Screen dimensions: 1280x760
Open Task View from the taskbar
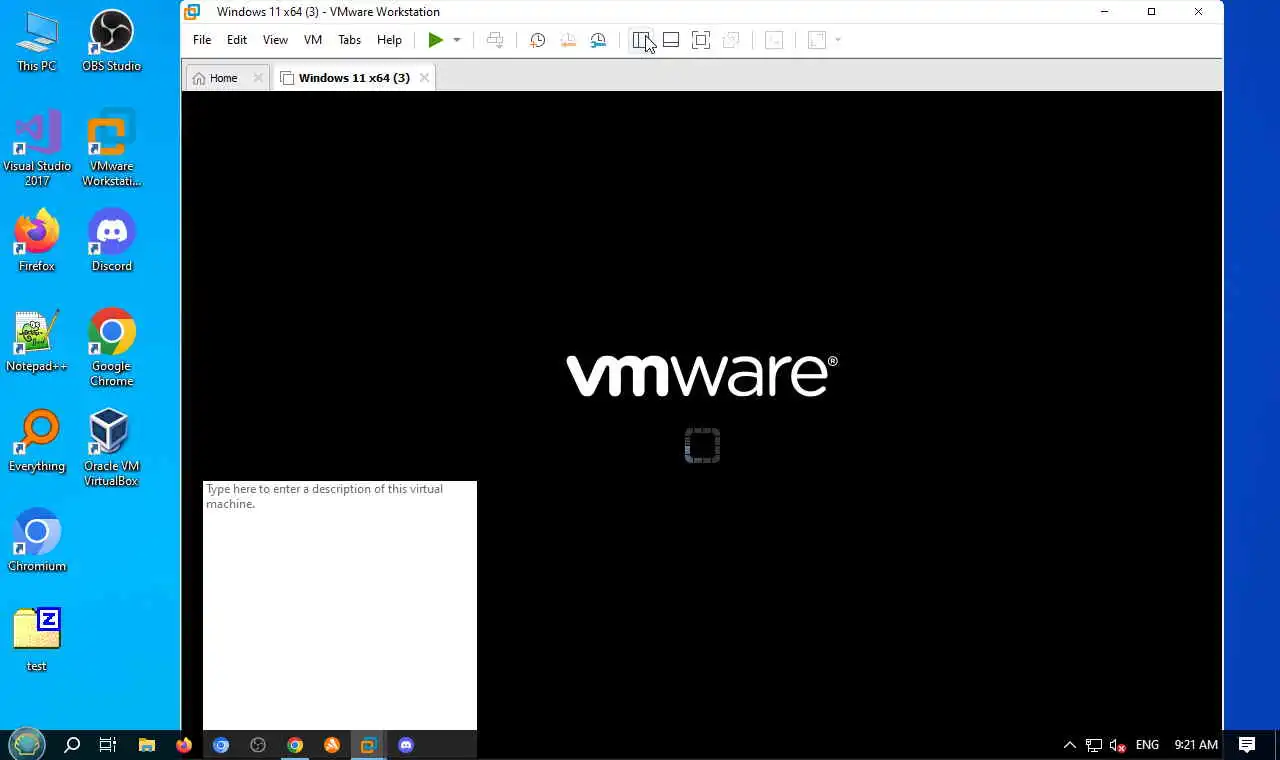point(108,745)
